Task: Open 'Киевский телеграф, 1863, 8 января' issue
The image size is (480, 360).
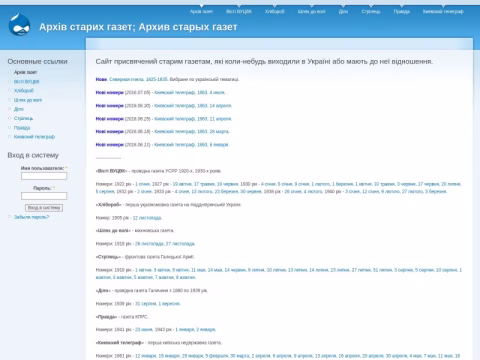Action: [x=191, y=145]
